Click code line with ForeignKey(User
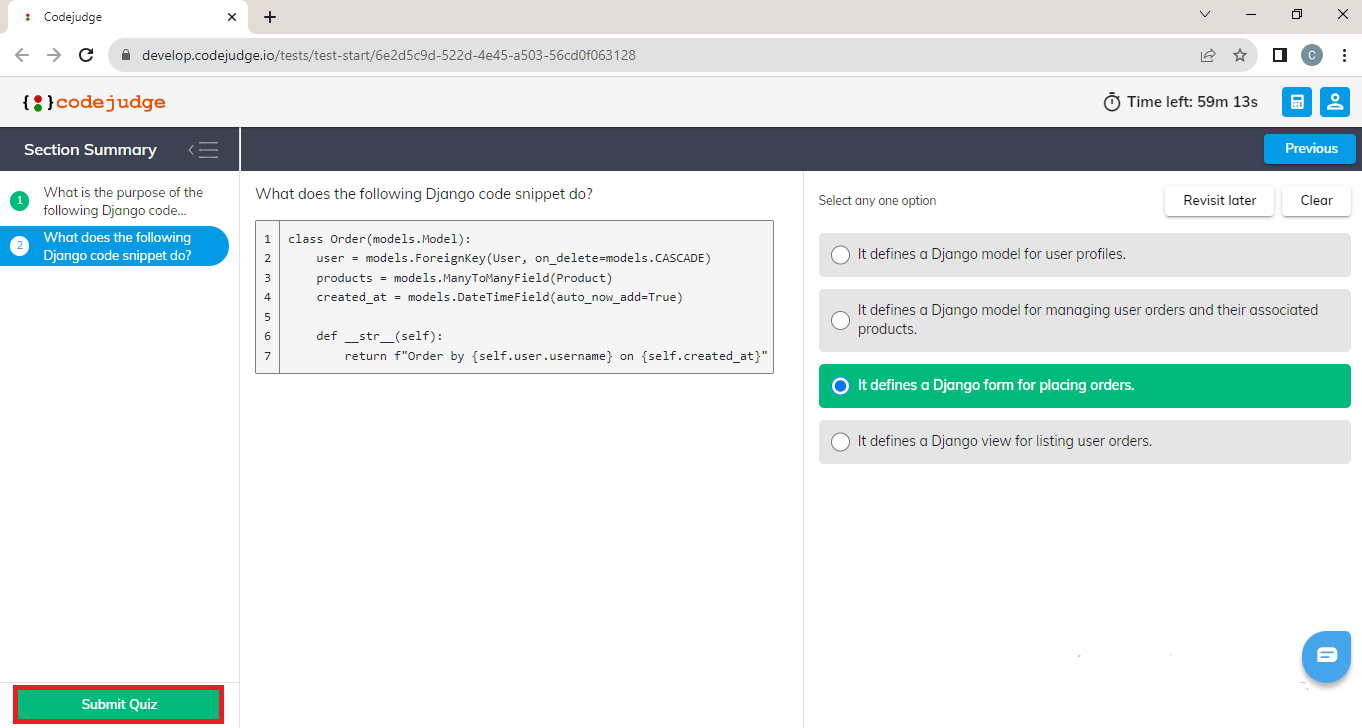The height and width of the screenshot is (728, 1362). [513, 258]
